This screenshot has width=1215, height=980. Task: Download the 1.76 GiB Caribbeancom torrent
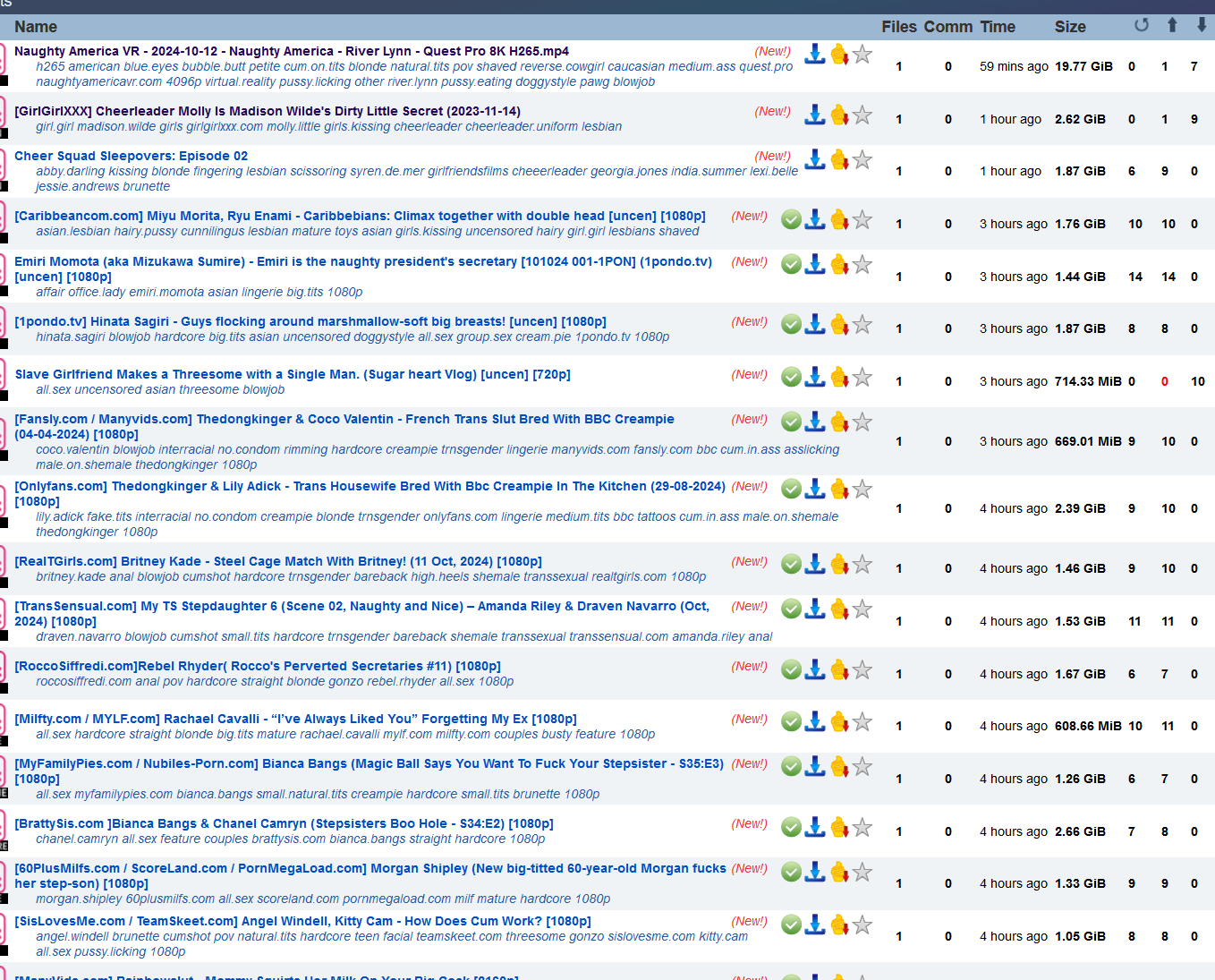tap(814, 219)
